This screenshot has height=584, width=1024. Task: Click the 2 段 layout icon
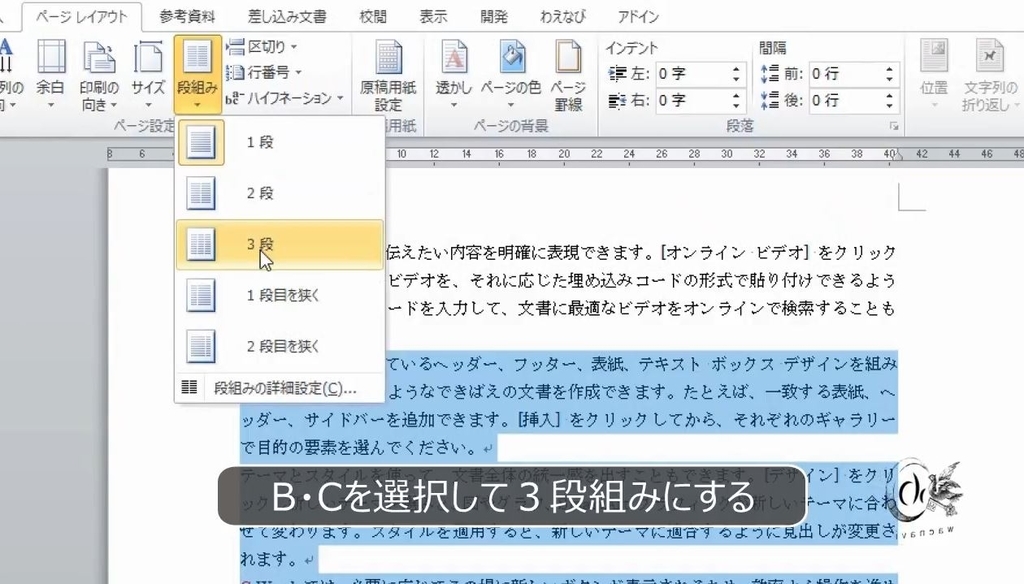tap(200, 193)
